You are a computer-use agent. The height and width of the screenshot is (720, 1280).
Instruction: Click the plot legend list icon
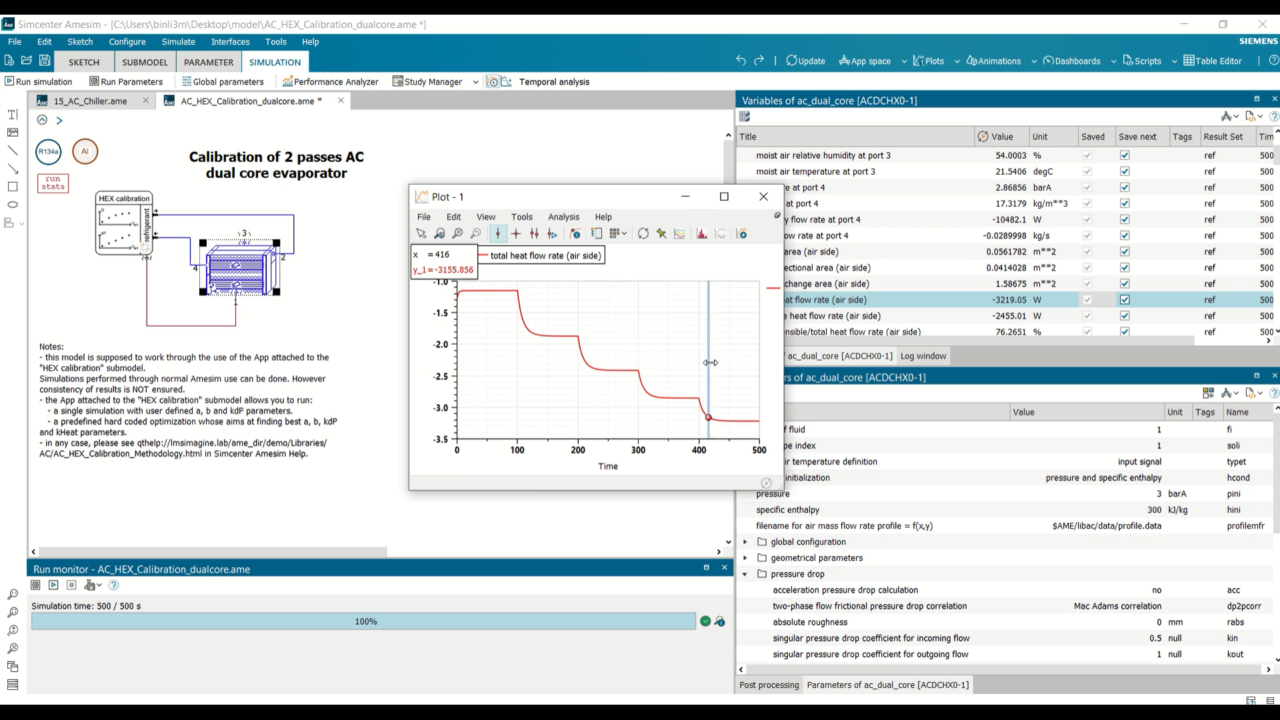pos(597,234)
